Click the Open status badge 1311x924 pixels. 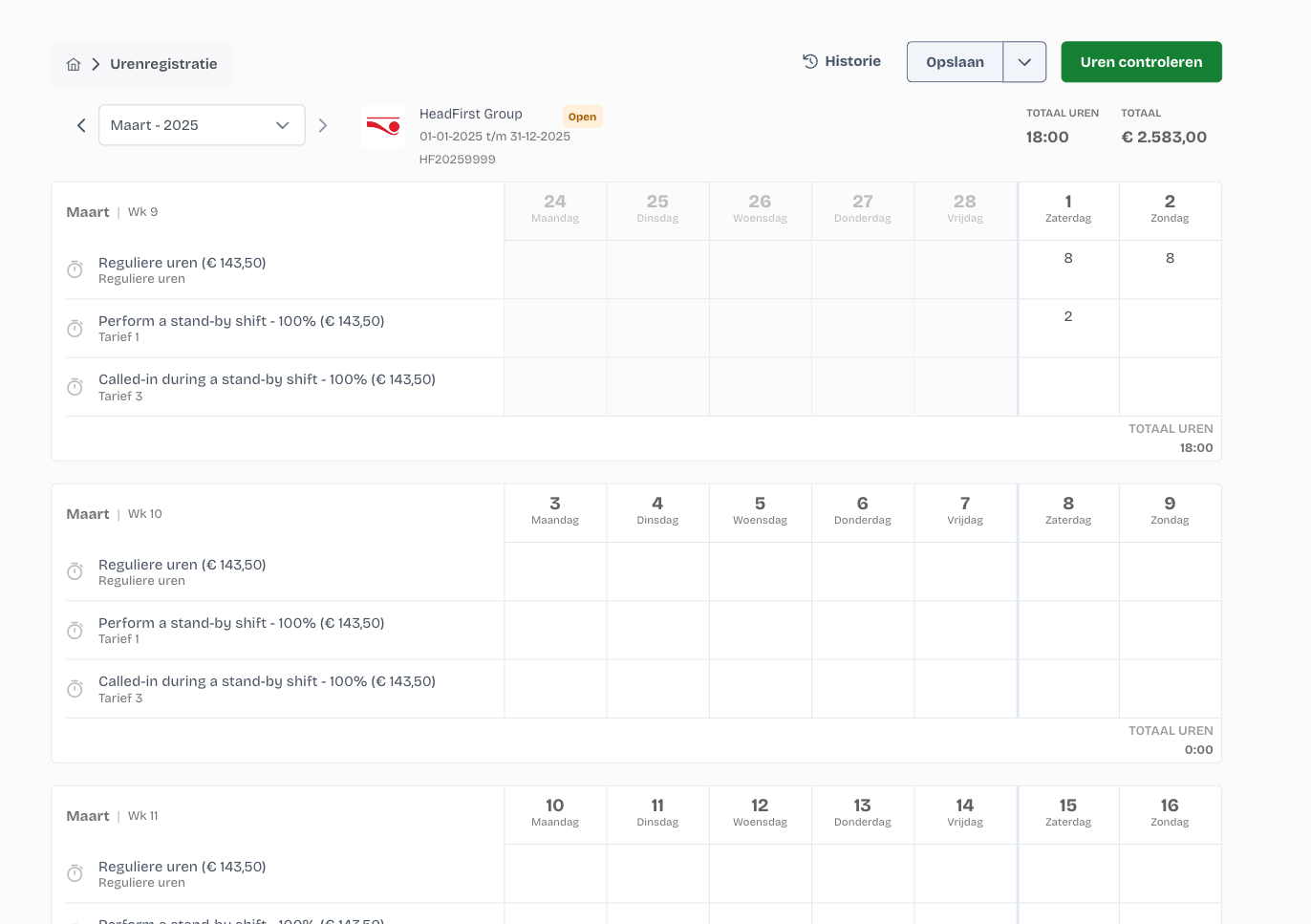(x=582, y=117)
